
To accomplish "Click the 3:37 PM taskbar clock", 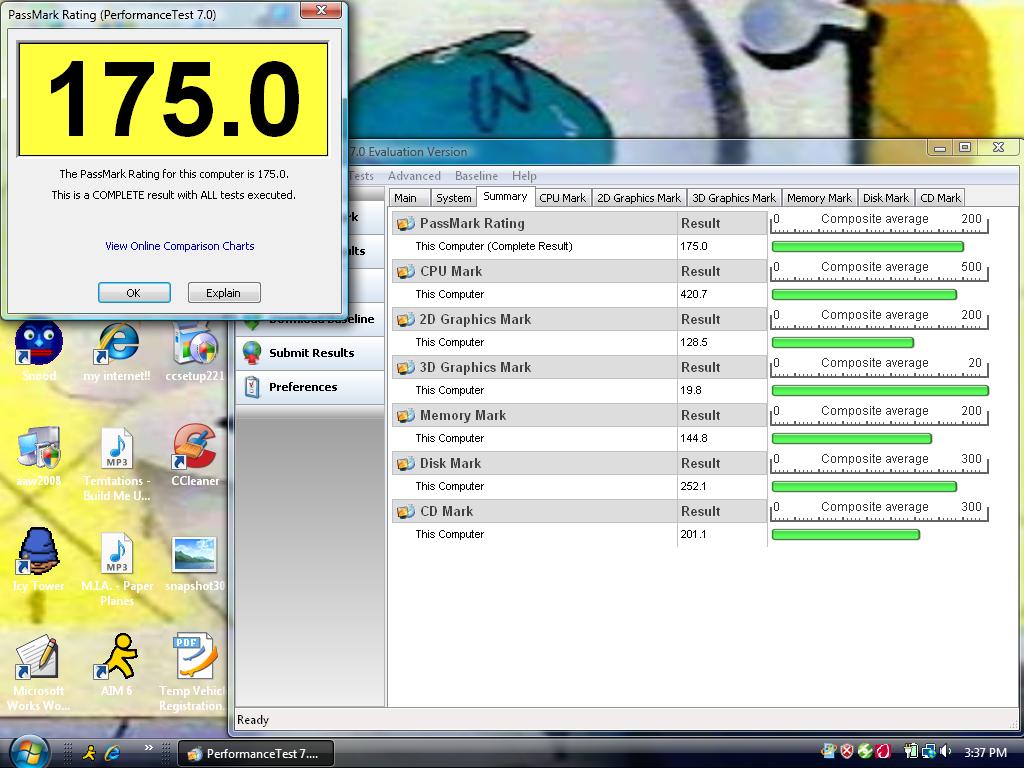I will click(x=985, y=752).
